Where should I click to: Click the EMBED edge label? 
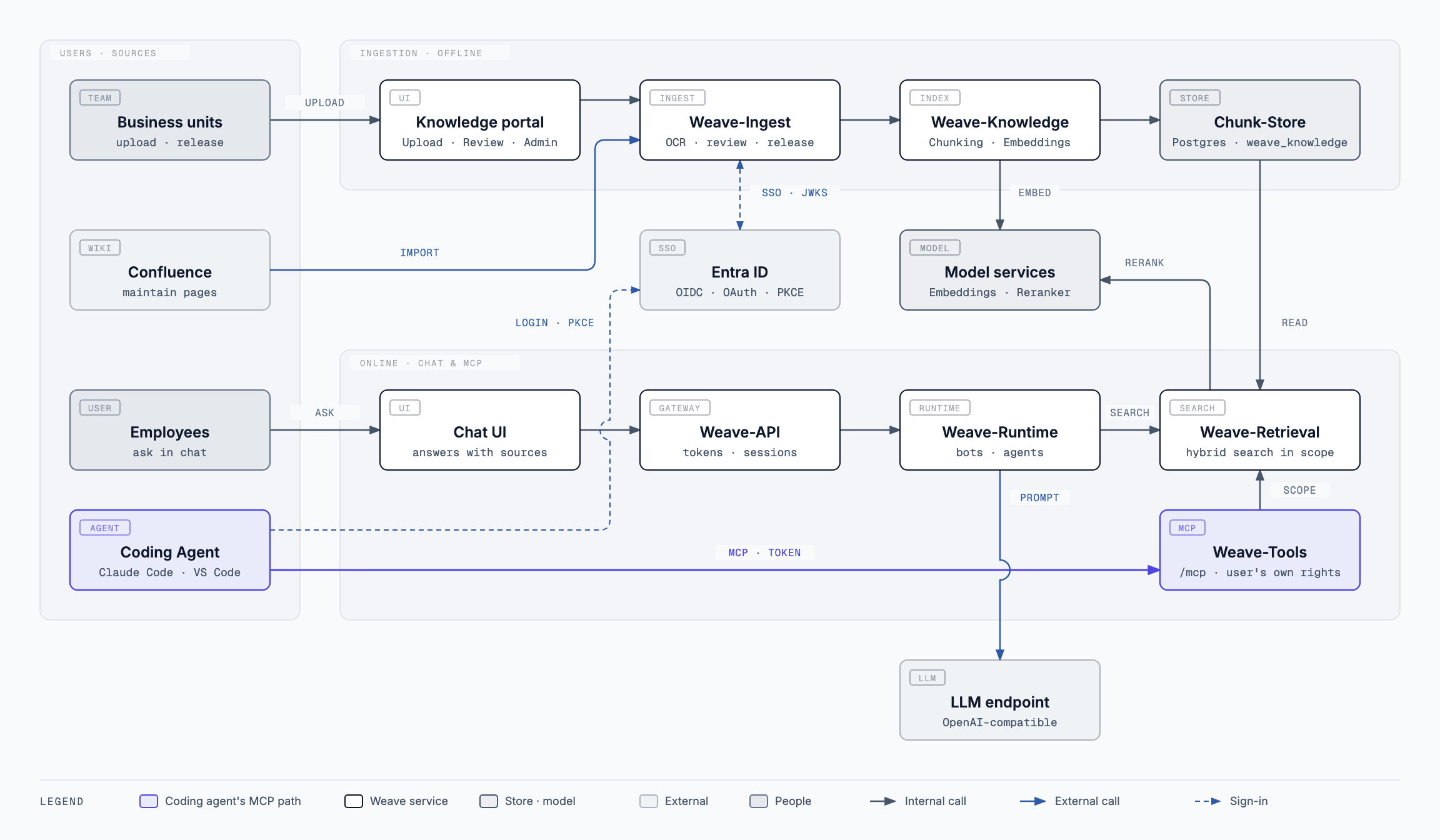click(1034, 192)
